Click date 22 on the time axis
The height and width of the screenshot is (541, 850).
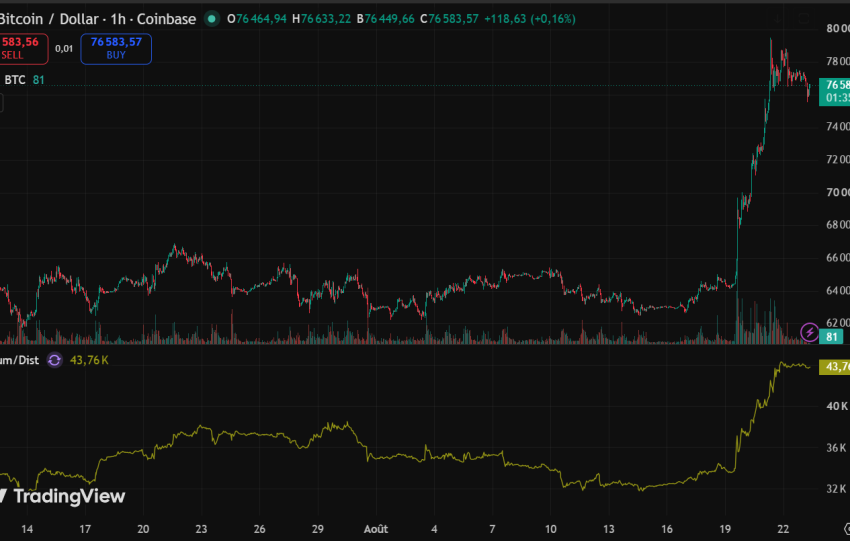click(783, 529)
